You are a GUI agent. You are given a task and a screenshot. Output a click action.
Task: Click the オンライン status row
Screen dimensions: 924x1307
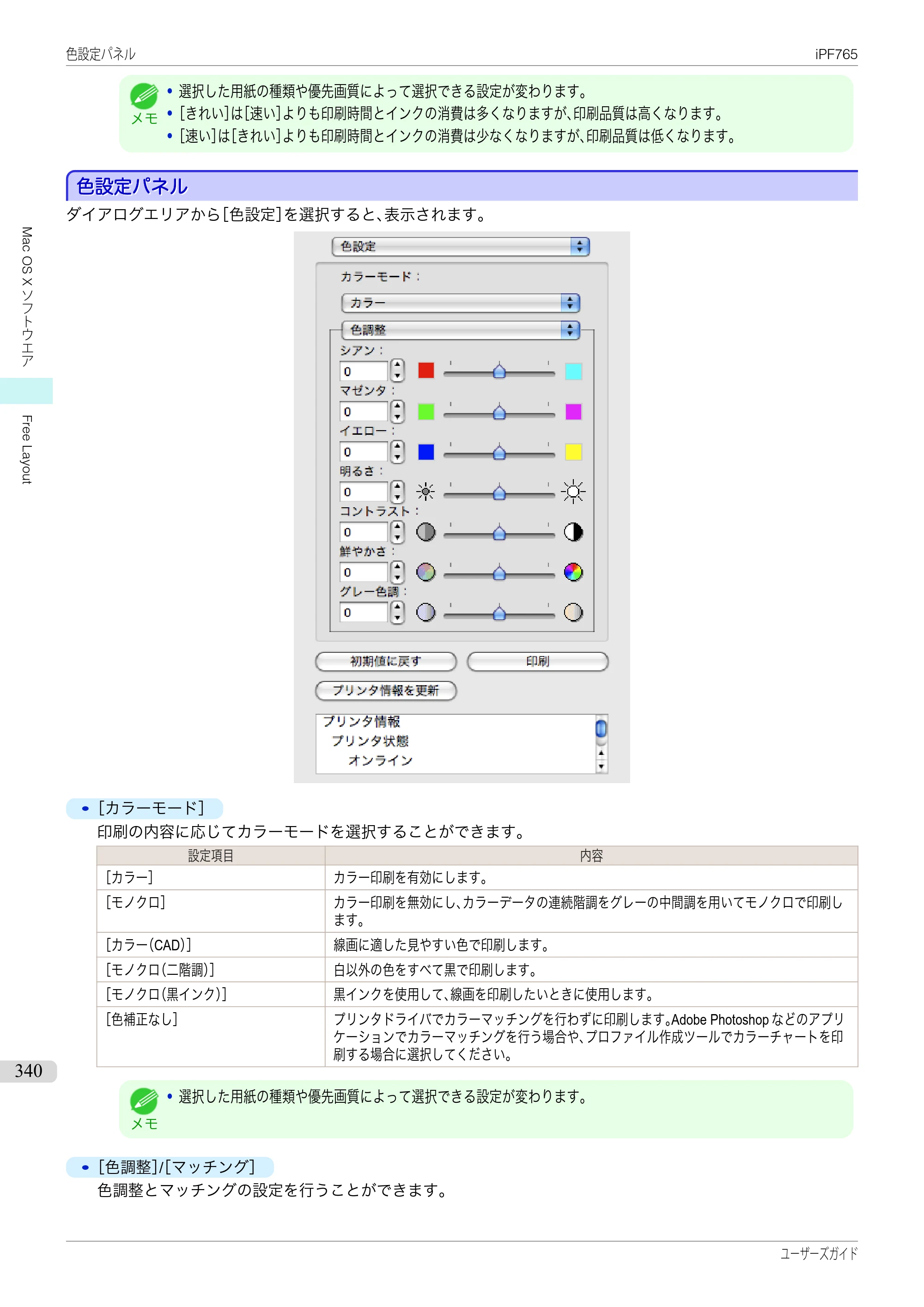(380, 760)
